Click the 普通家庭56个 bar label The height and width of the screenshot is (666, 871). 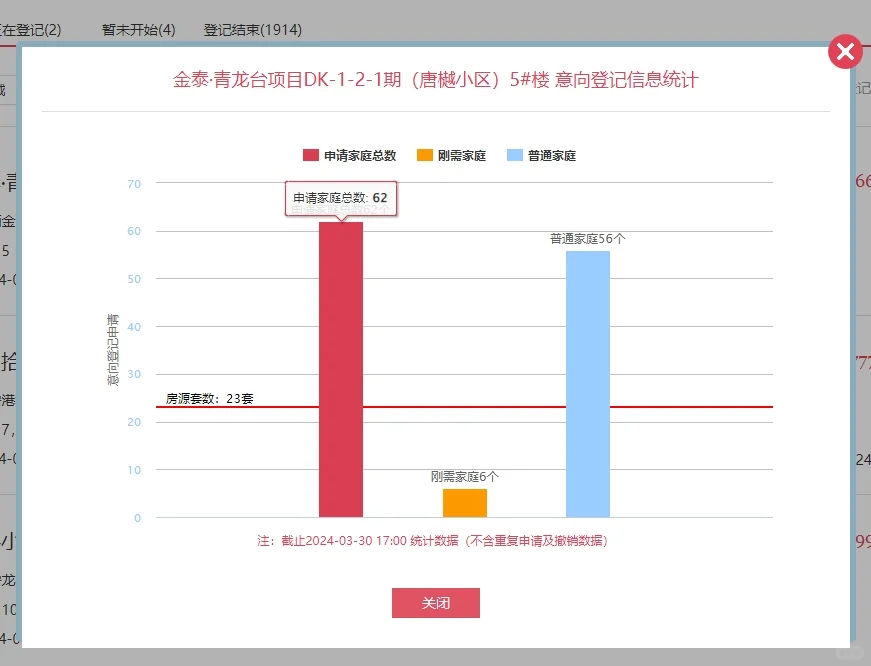click(x=589, y=240)
